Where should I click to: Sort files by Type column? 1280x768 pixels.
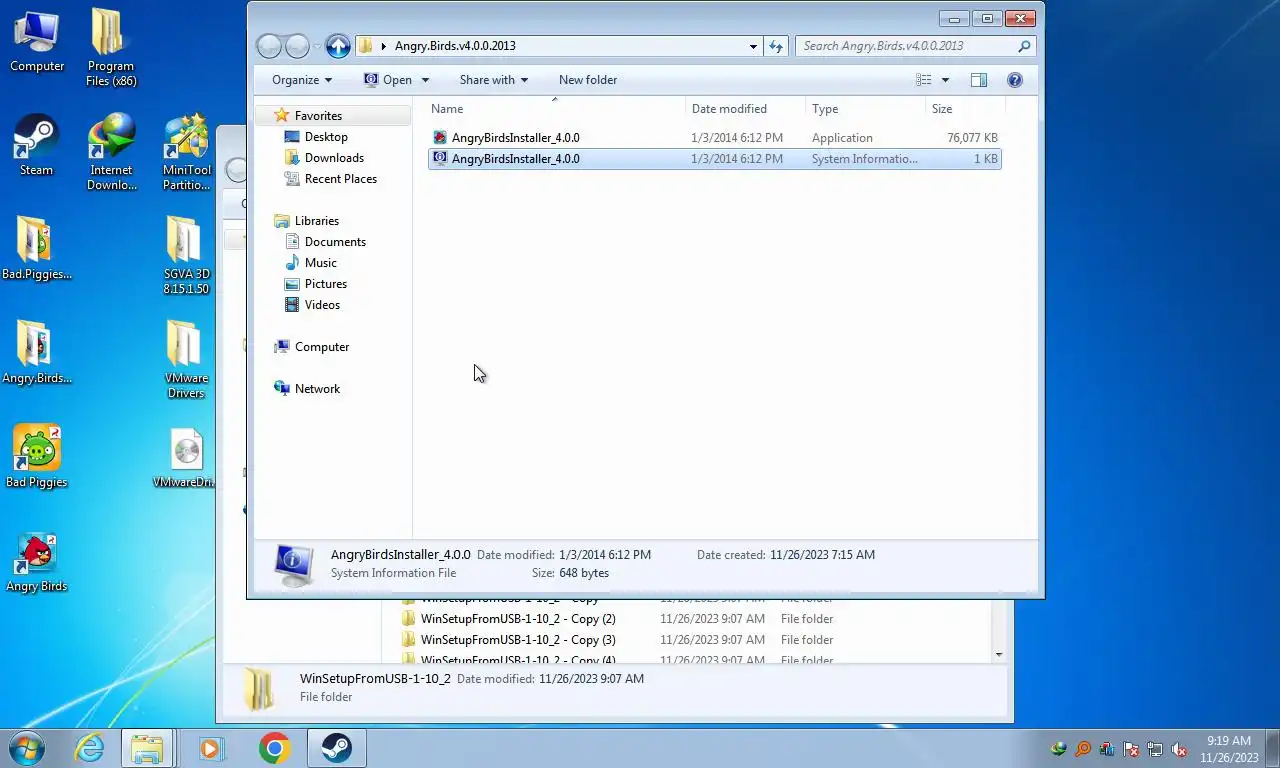(866, 109)
